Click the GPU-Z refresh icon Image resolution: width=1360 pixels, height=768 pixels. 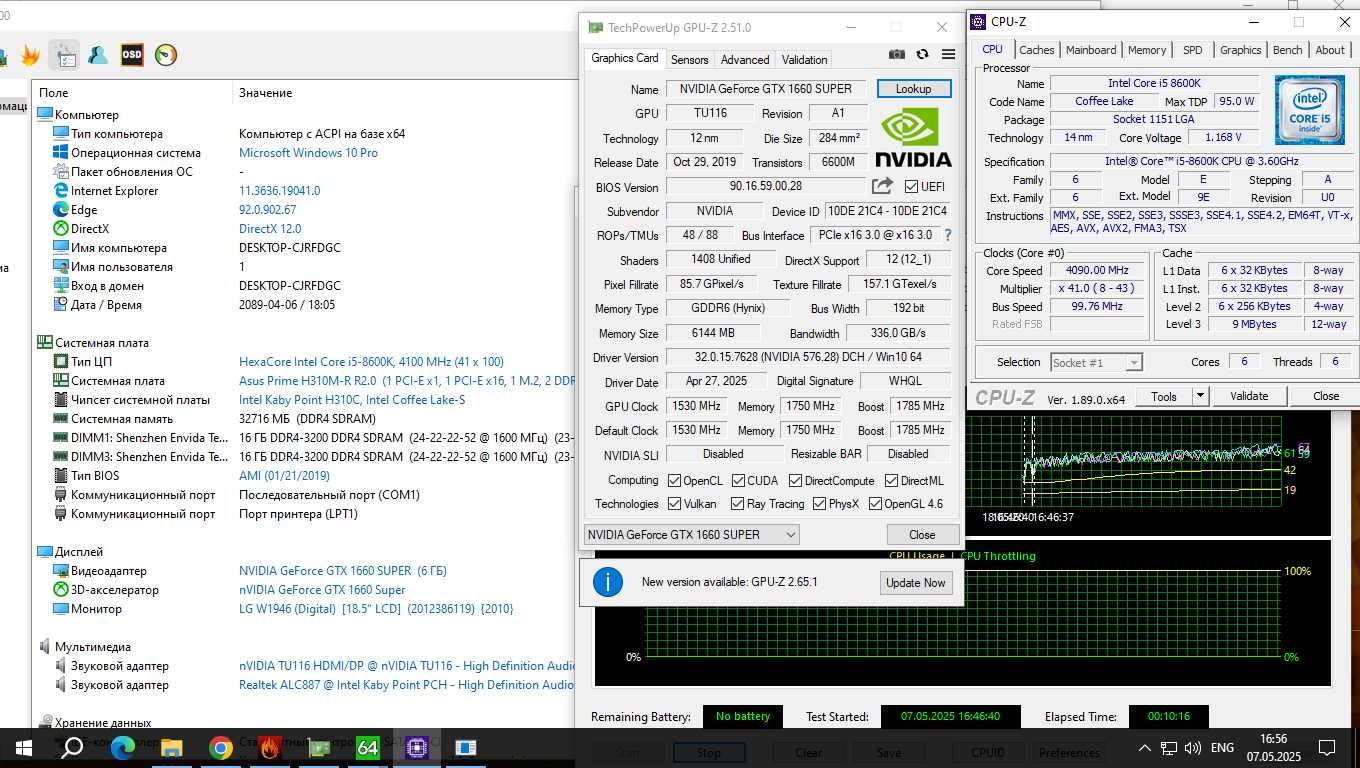(922, 55)
